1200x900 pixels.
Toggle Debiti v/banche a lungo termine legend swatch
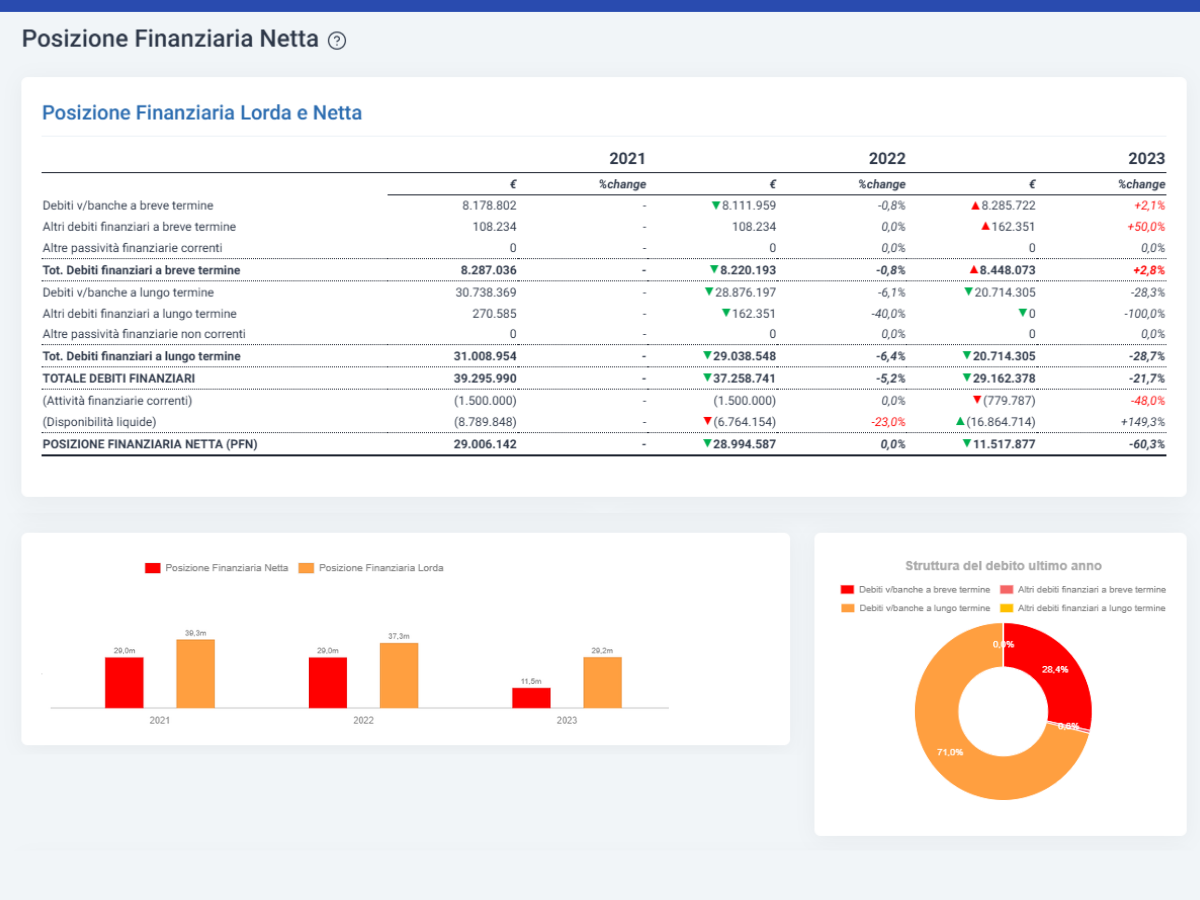[847, 608]
